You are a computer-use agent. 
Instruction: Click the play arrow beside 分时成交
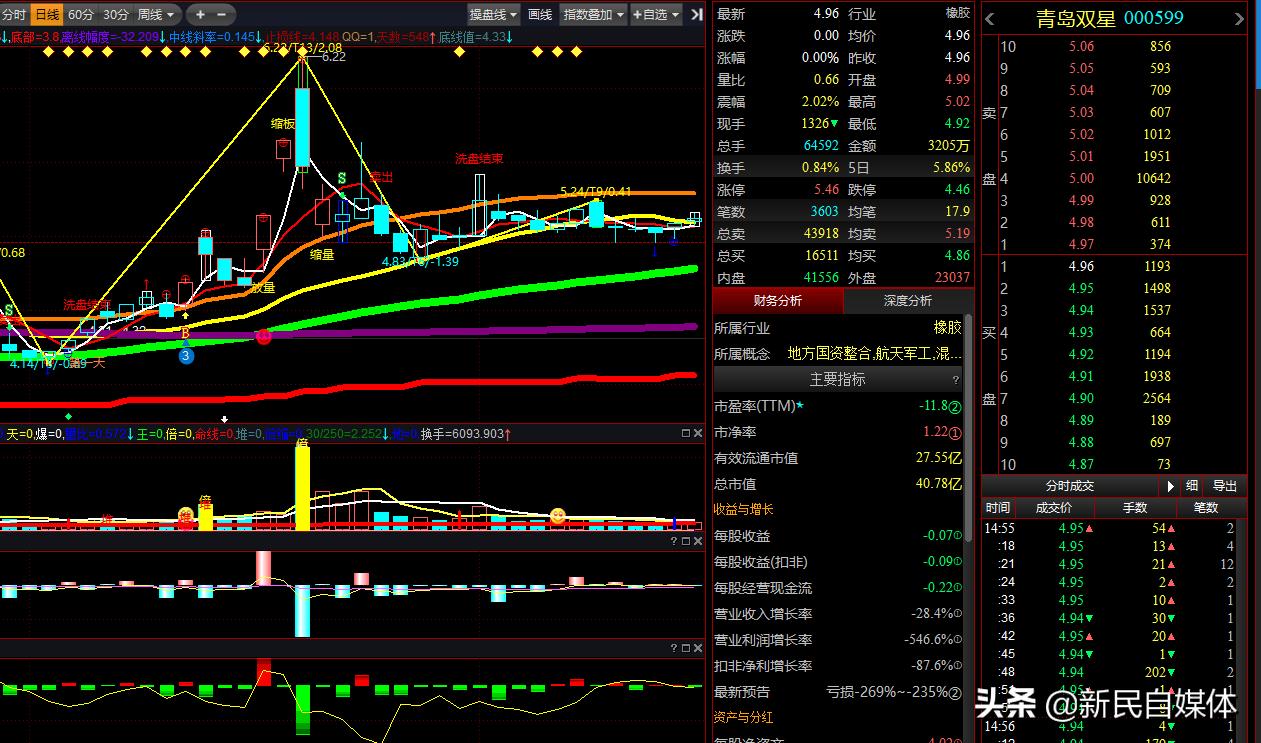coord(1171,486)
